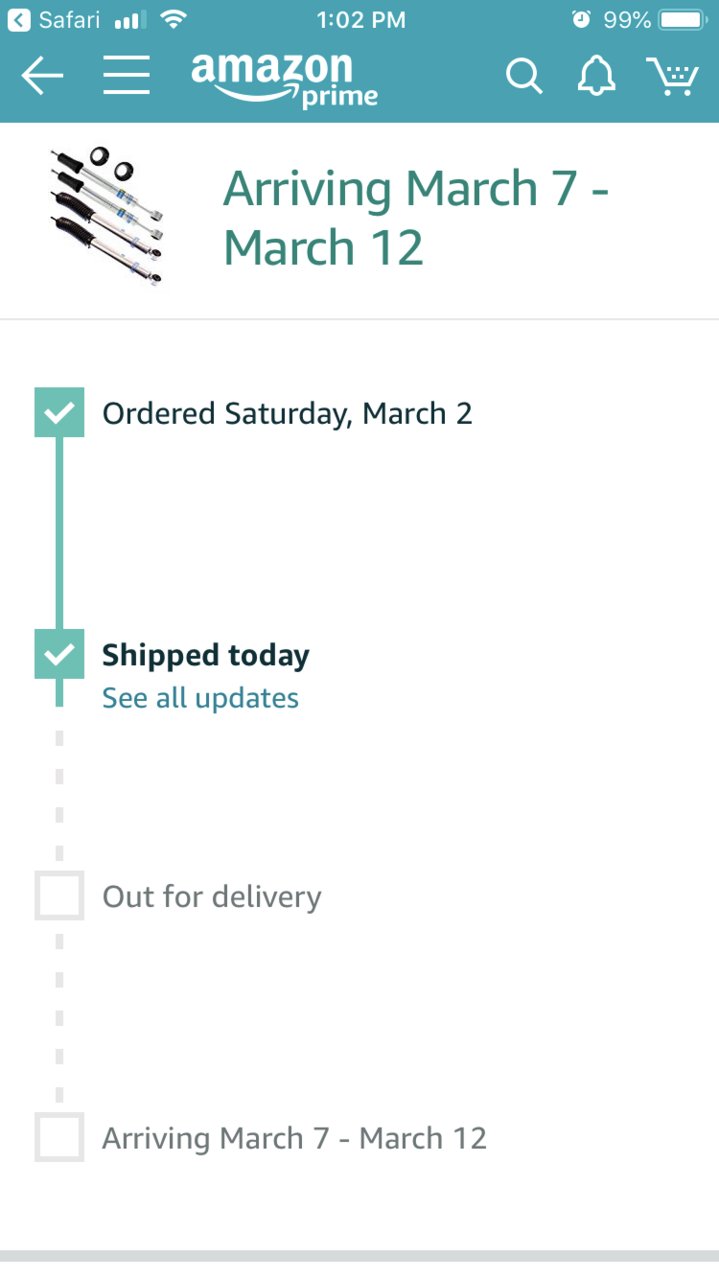The height and width of the screenshot is (1279, 719).
Task: Tap the Out for delivery empty box
Action: [x=59, y=895]
